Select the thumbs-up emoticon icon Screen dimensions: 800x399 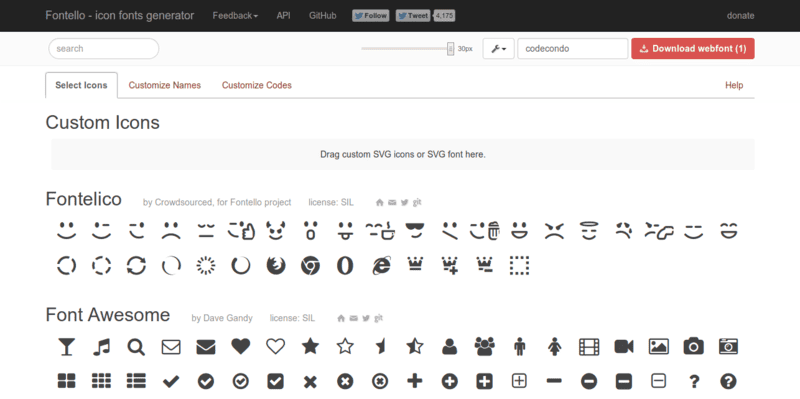click(x=241, y=231)
